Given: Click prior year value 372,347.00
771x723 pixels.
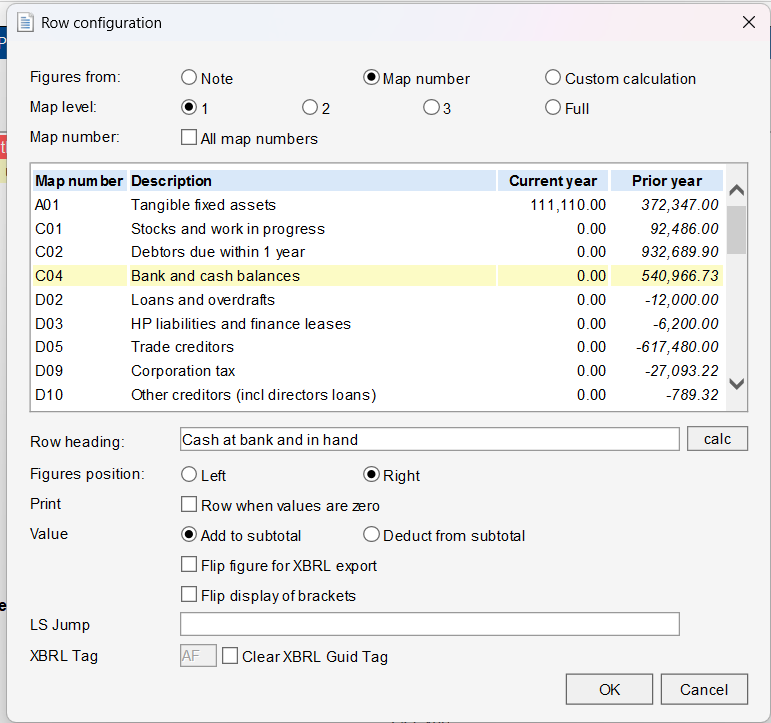Looking at the screenshot, I should click(680, 205).
